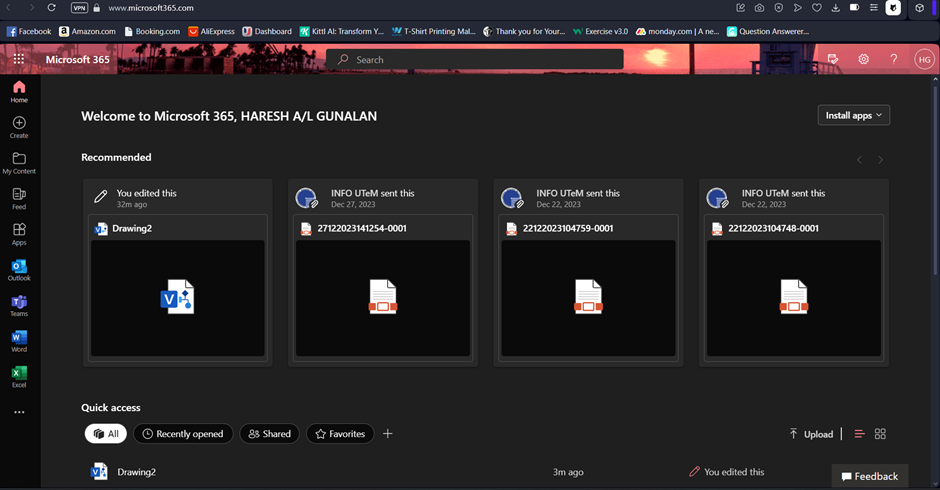940x490 pixels.
Task: Open the AliExpress bookmark
Action: [211, 31]
